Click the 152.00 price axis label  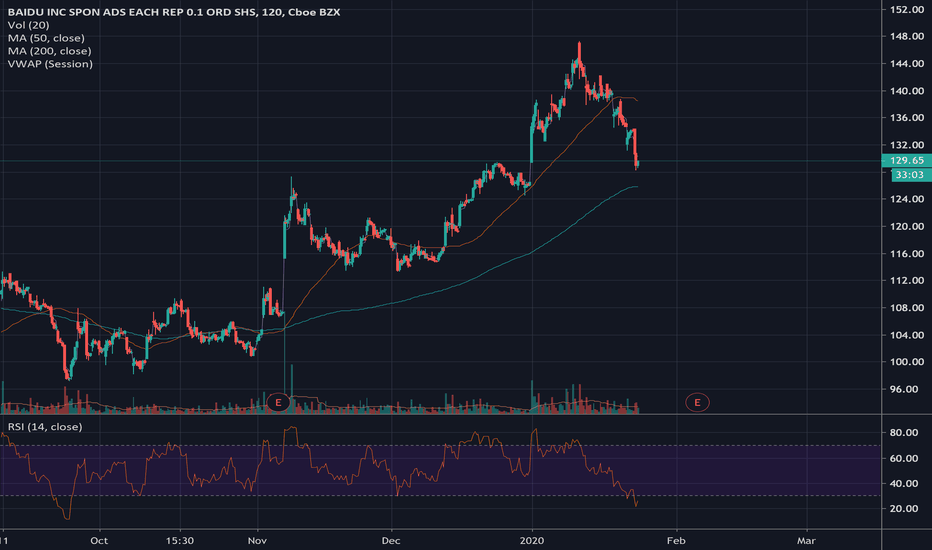point(906,10)
